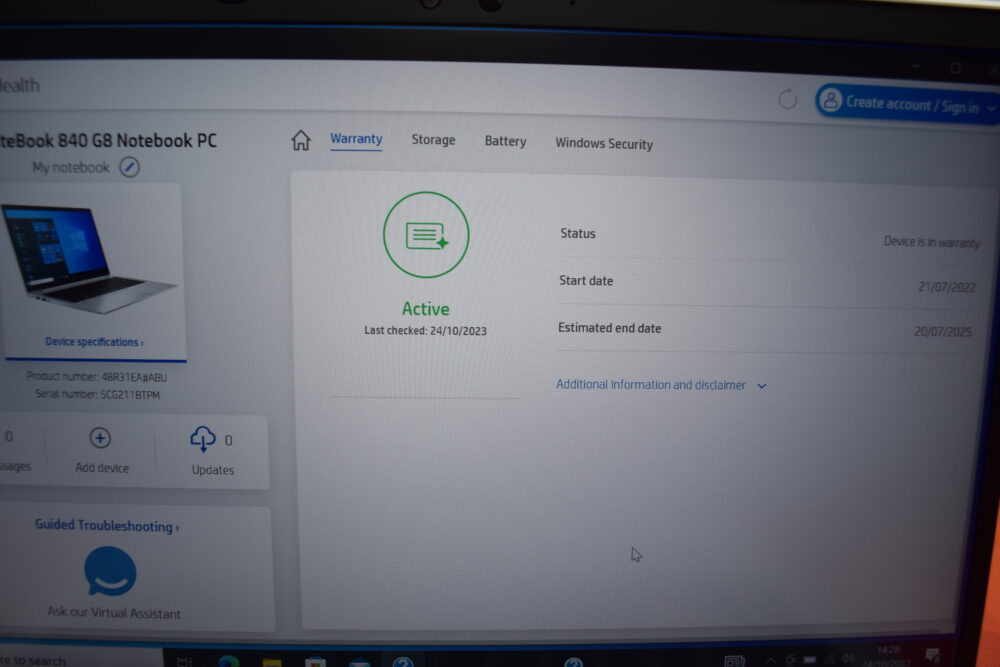Add a device with the plus icon

[x=99, y=438]
